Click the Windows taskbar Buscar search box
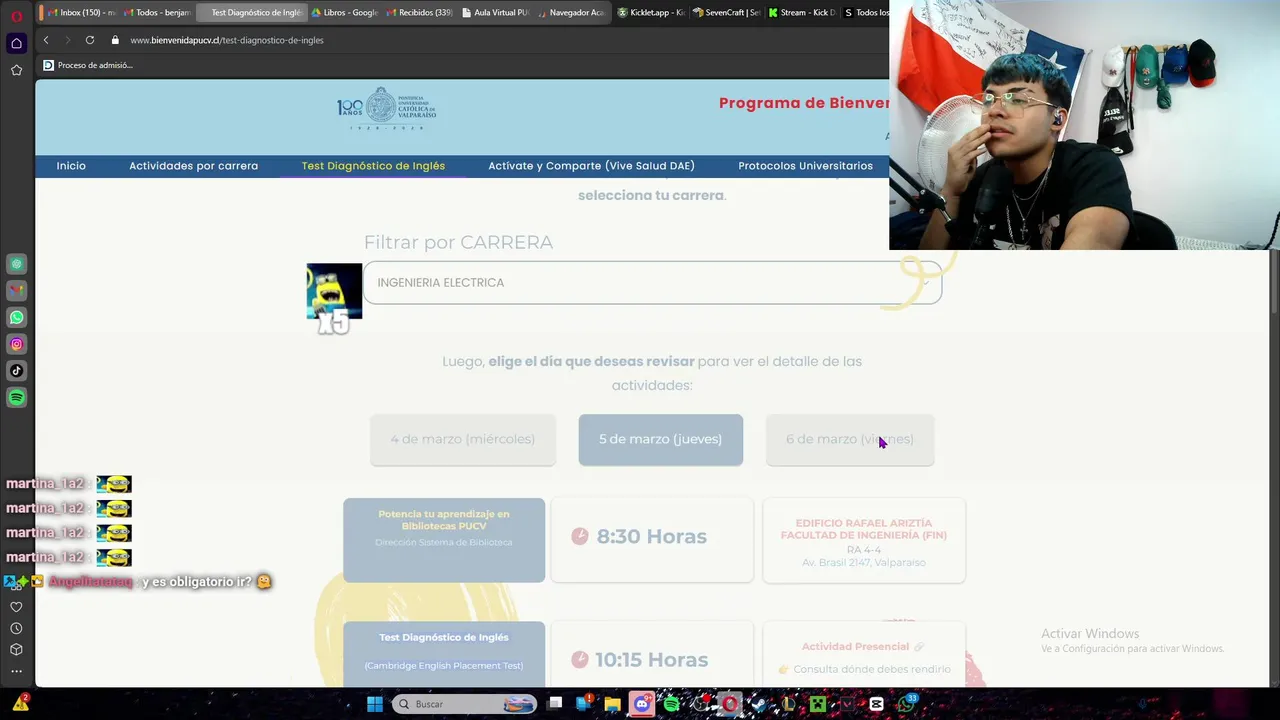The height and width of the screenshot is (720, 1280). tap(464, 704)
